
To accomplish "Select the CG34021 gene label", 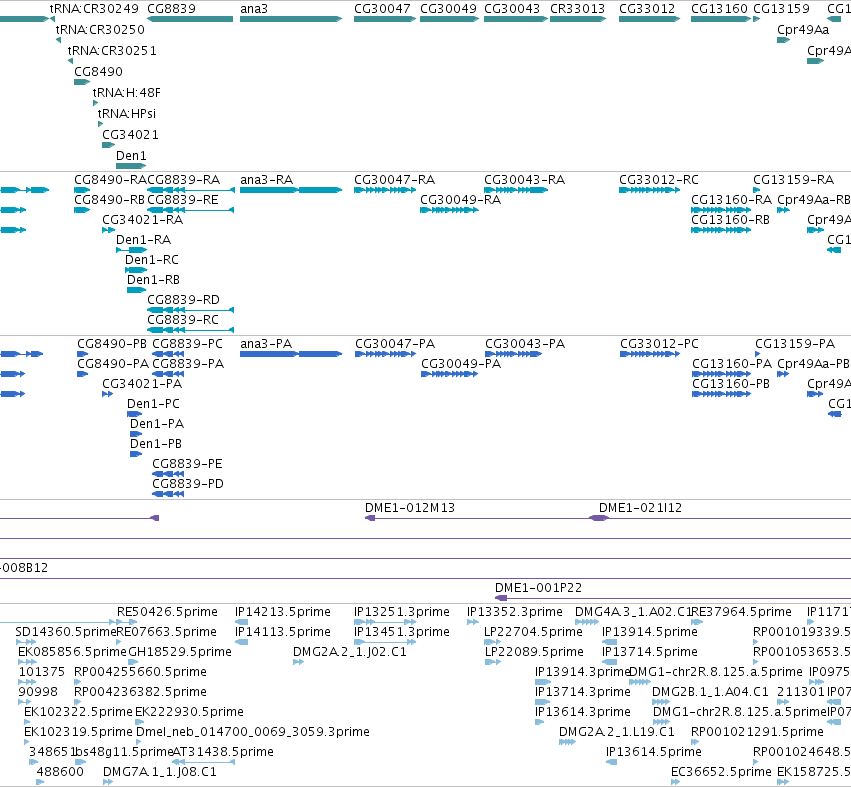I will click(x=130, y=134).
